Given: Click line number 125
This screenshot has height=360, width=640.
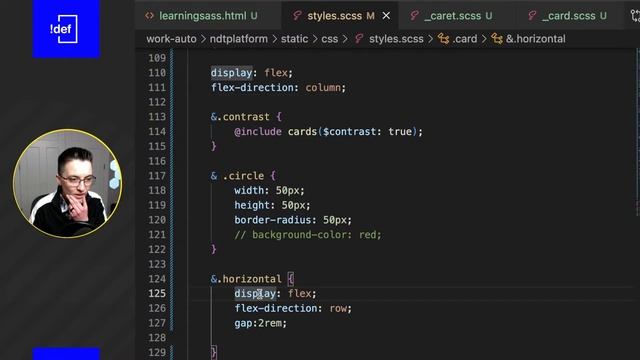Looking at the screenshot, I should click(157, 293).
